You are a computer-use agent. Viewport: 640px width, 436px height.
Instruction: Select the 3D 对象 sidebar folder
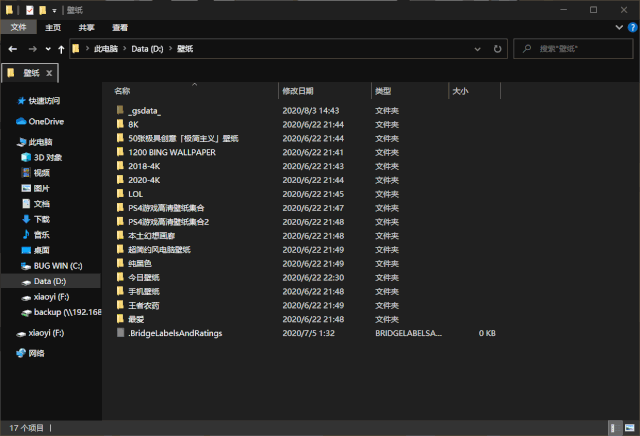point(47,157)
